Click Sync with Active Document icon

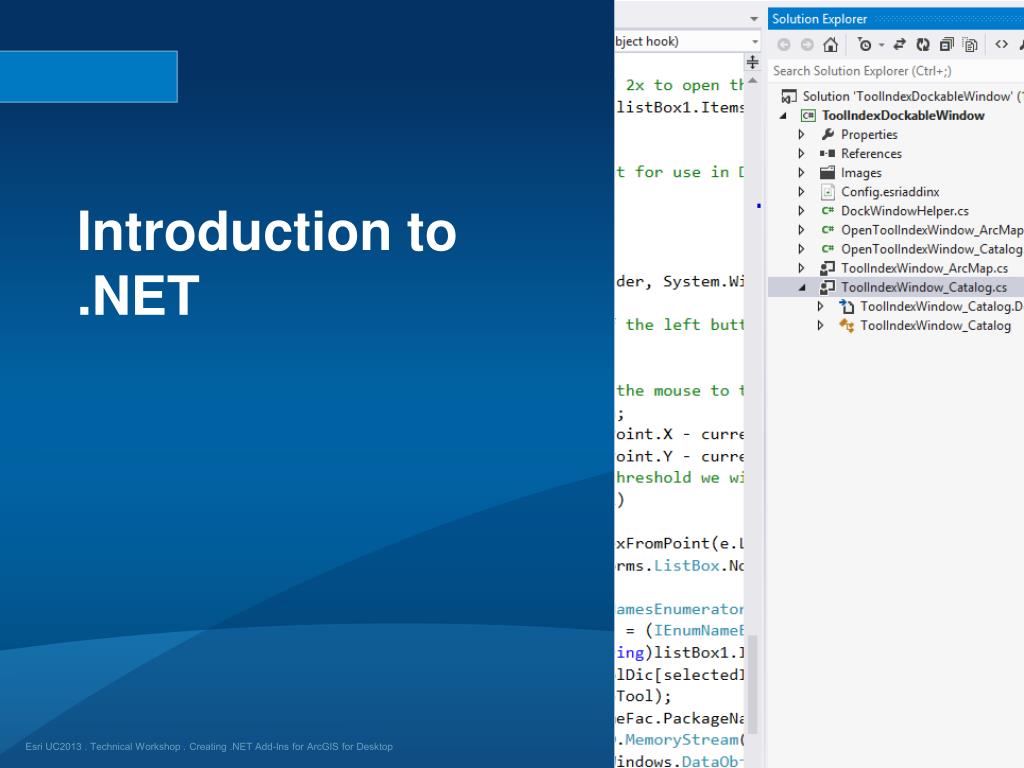click(x=899, y=44)
